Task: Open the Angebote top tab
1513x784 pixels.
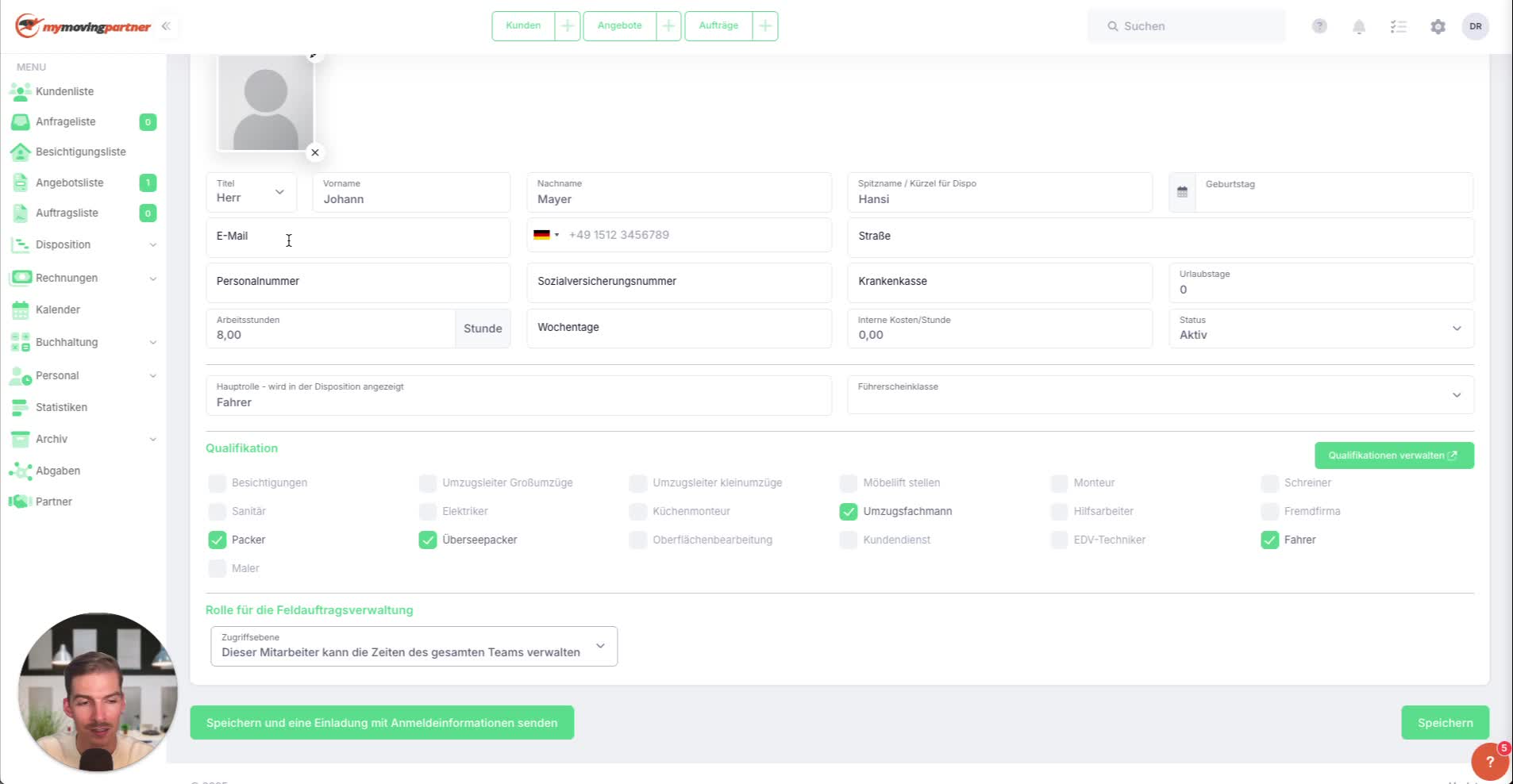Action: [620, 26]
